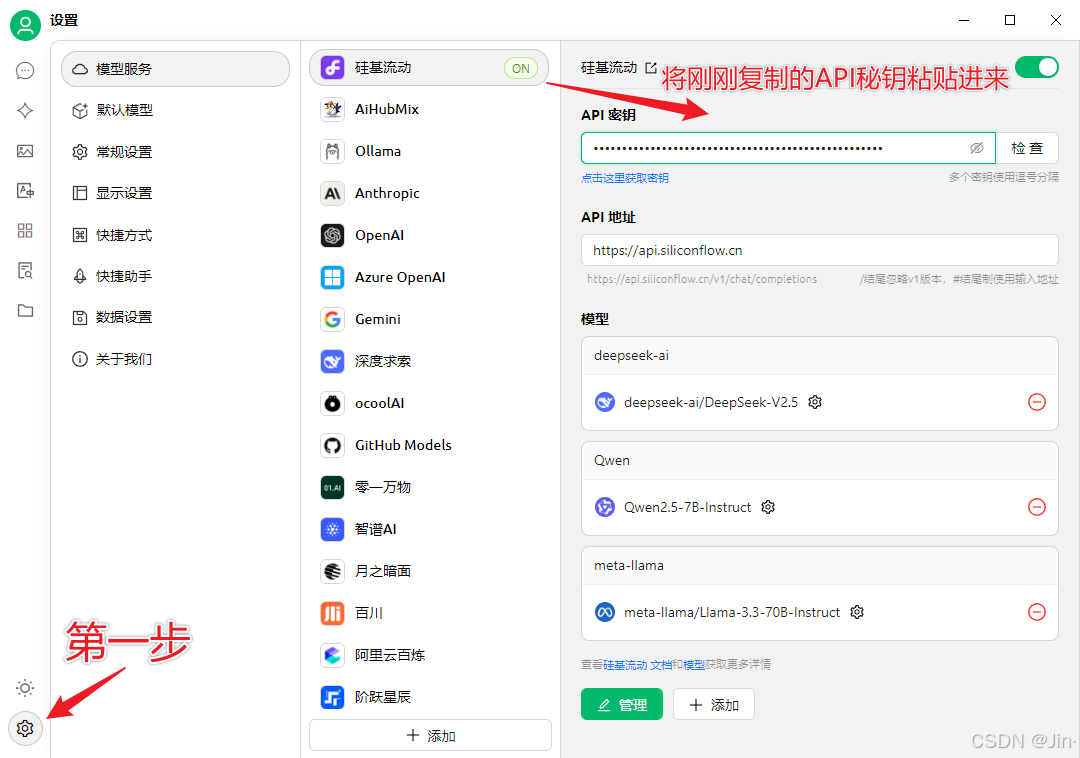Click the ON badge on 硅基流动

[521, 68]
